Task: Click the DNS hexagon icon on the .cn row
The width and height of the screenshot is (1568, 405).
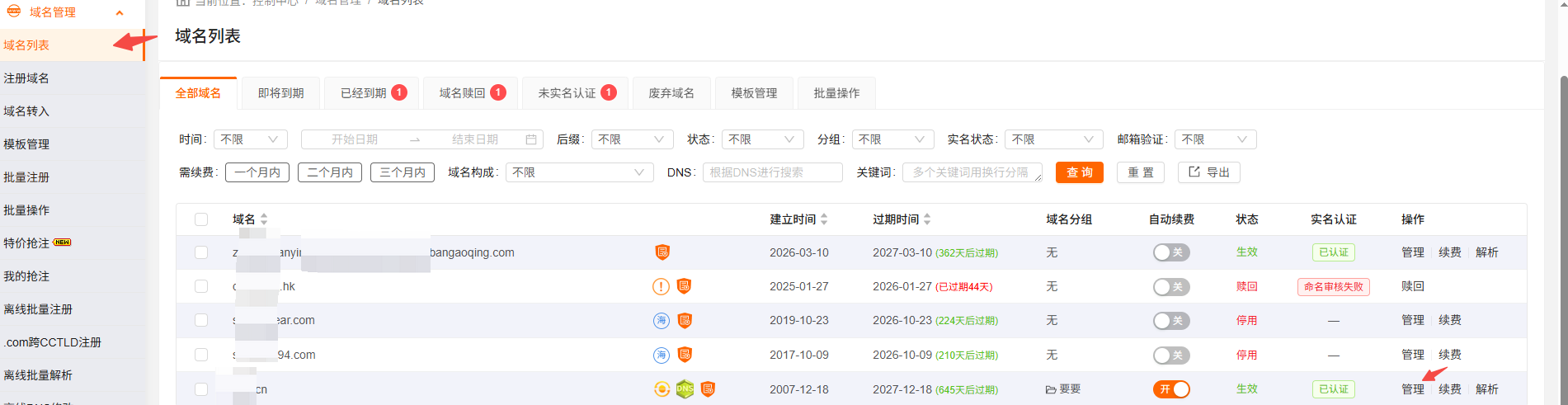Action: tap(685, 389)
